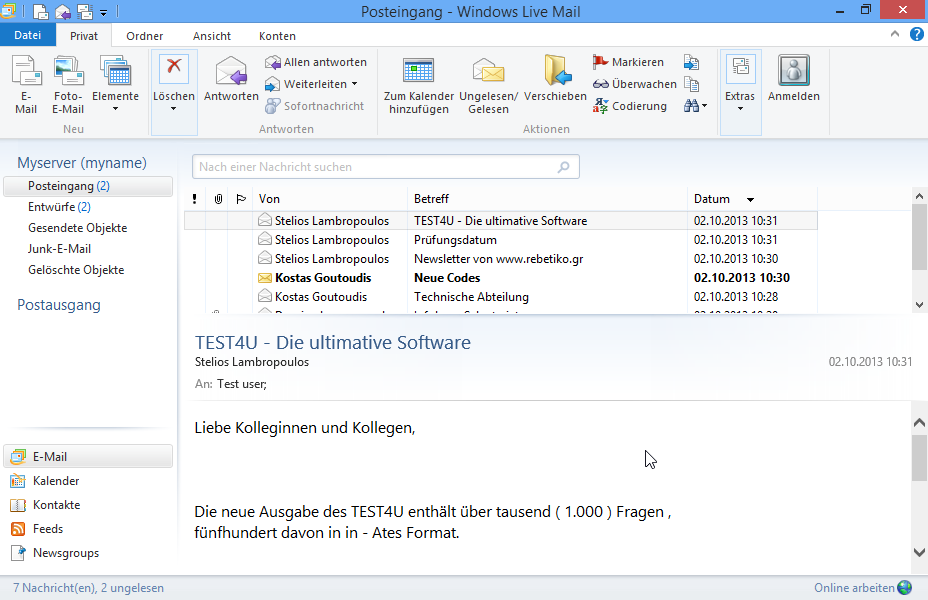Click the Windows Live Mail app icon
928x600 pixels.
point(8,11)
